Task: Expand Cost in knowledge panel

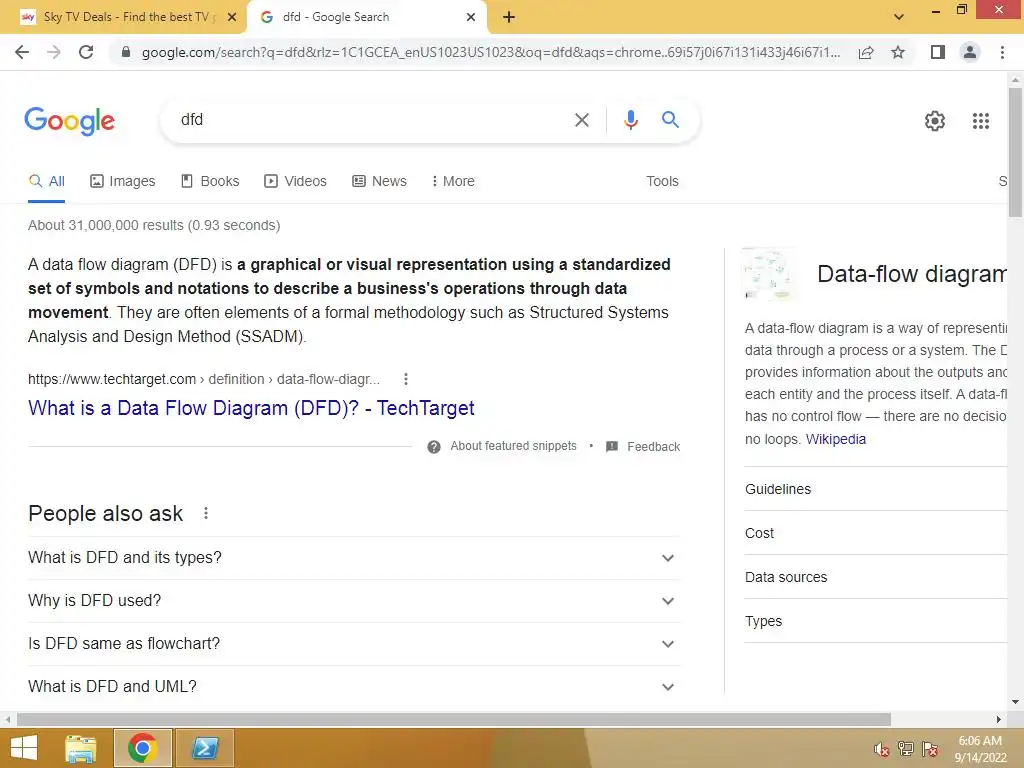Action: tap(876, 534)
